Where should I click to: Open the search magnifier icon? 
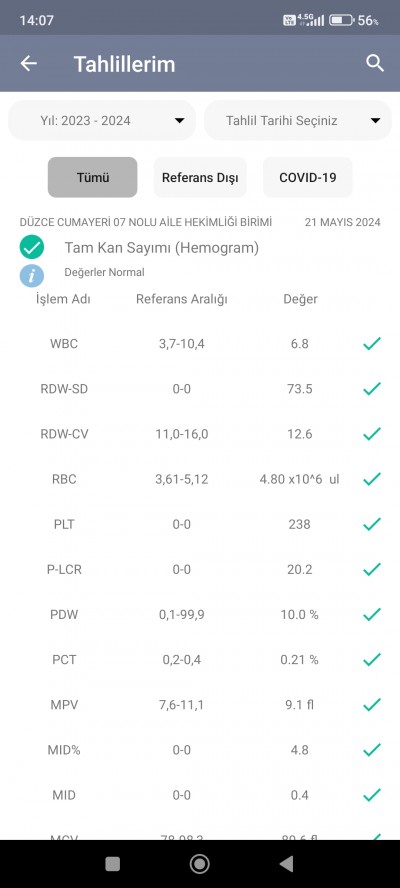click(x=375, y=63)
